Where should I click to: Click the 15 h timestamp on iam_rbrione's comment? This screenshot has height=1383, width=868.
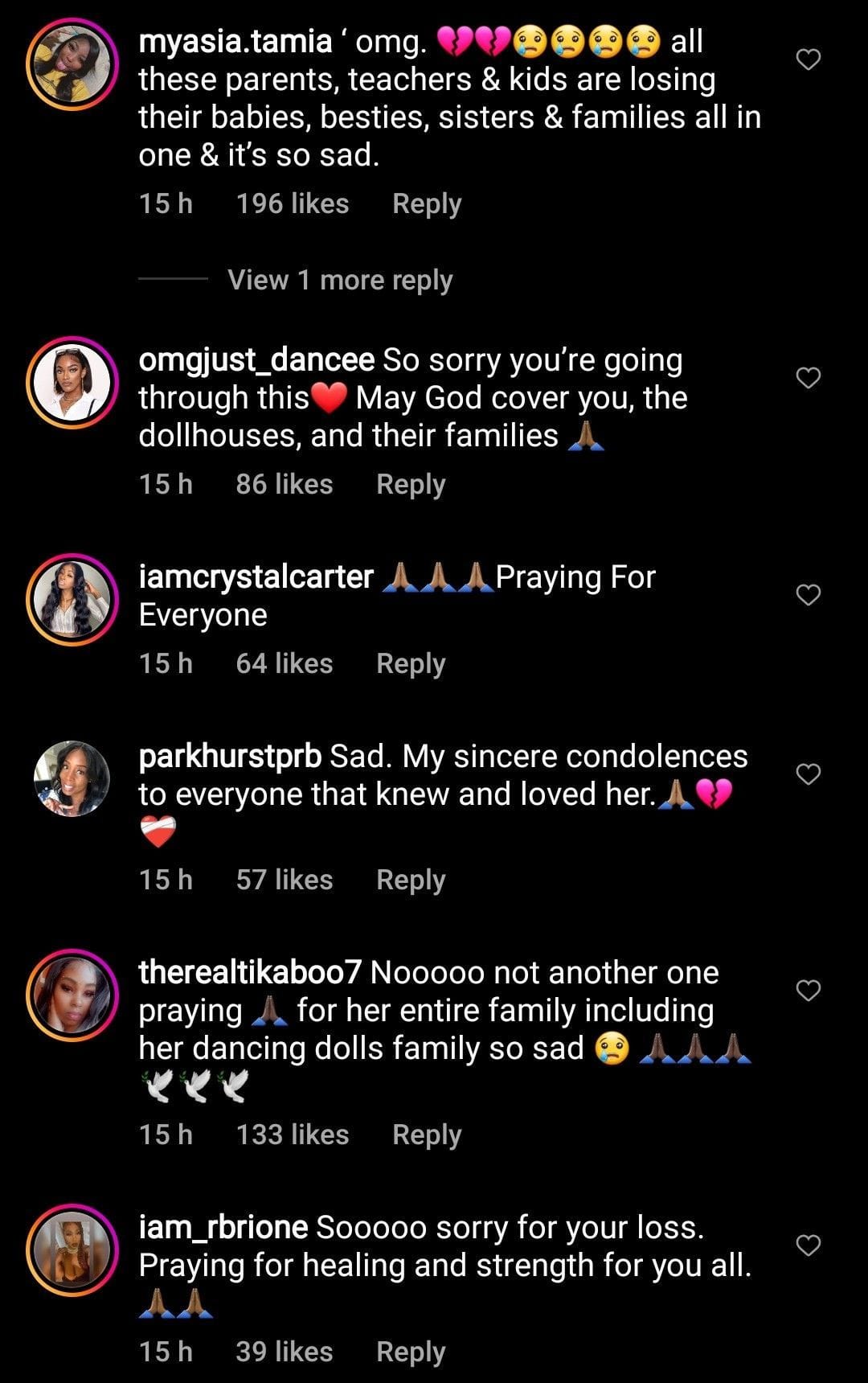pyautogui.click(x=165, y=1351)
